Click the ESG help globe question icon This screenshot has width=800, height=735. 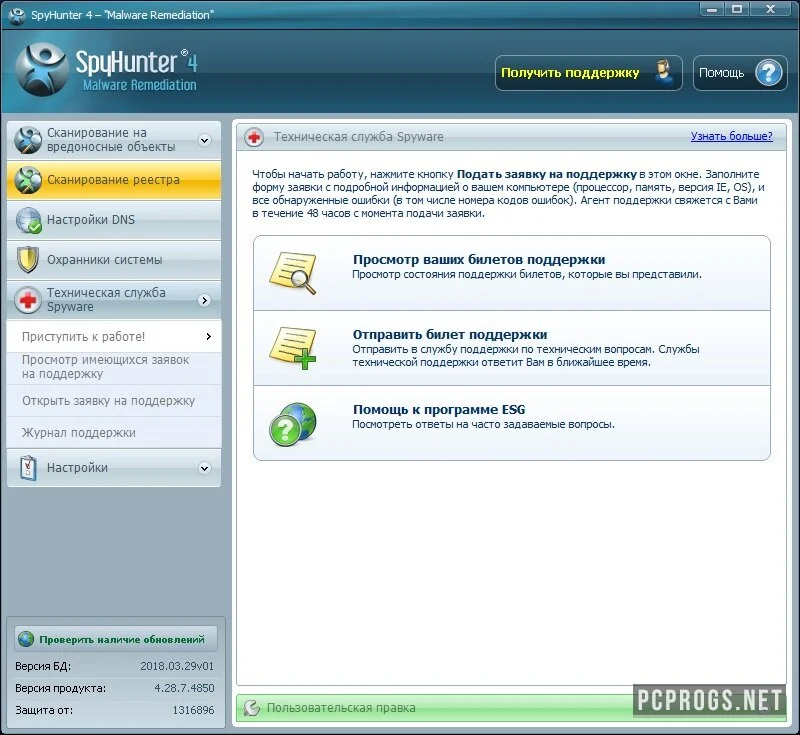(293, 424)
